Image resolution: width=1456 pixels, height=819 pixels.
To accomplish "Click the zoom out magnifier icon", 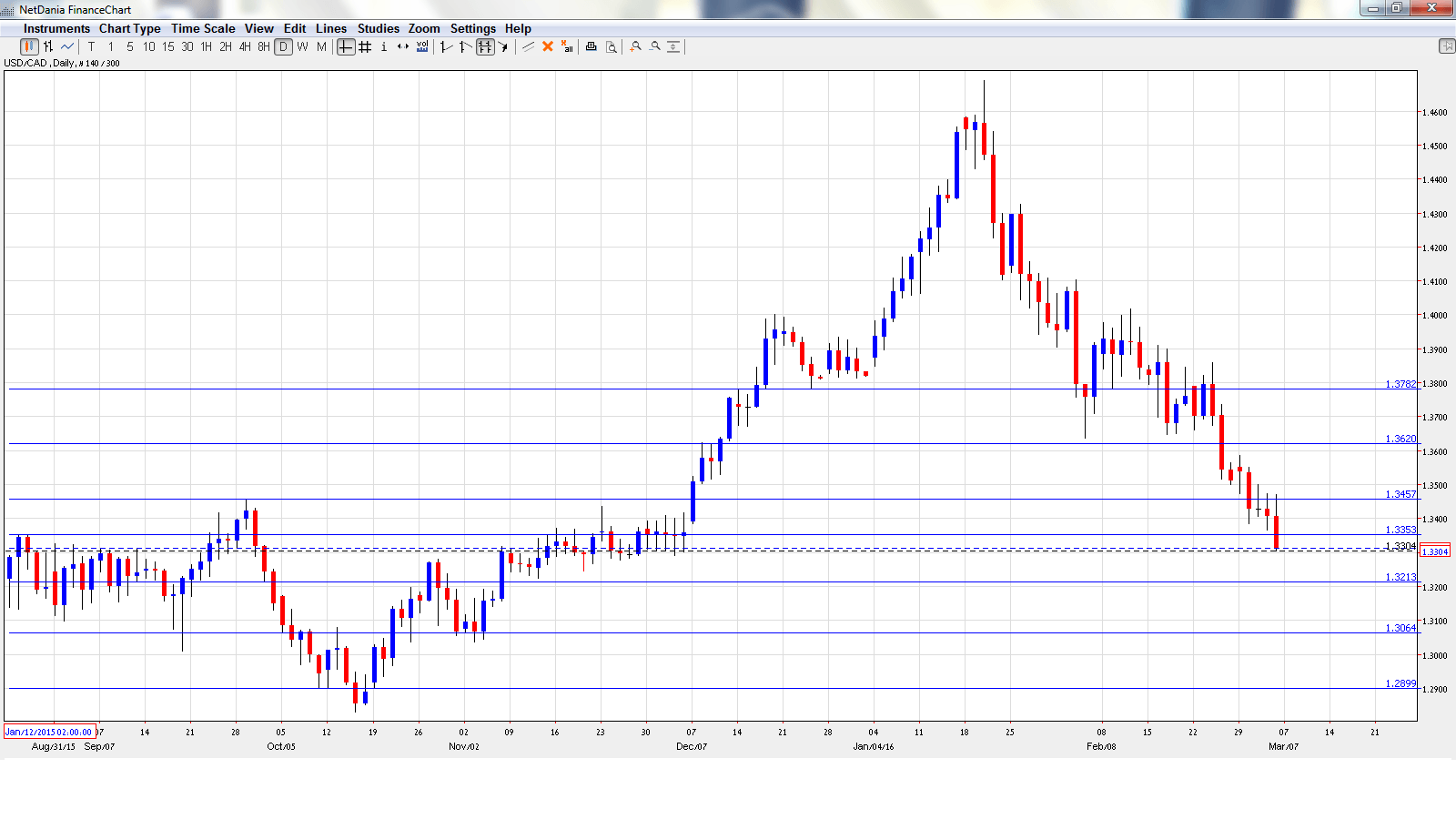I will click(654, 46).
